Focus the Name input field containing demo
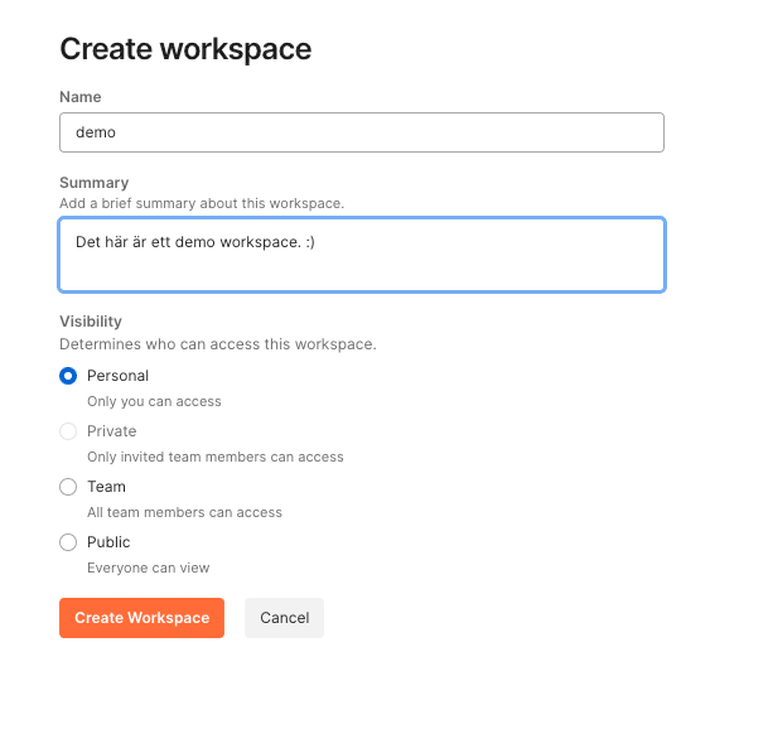Screen dimensions: 768x734 [362, 133]
